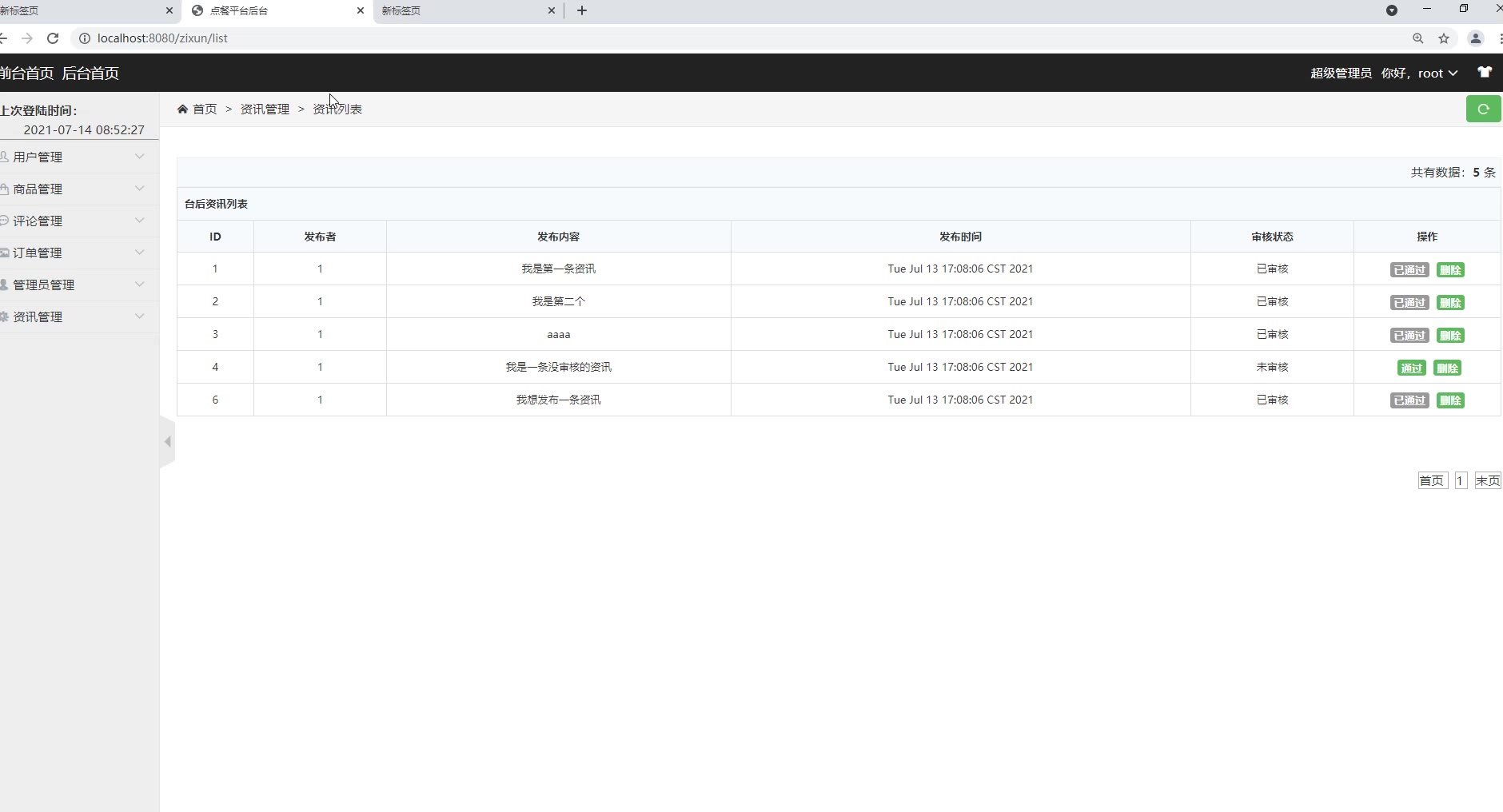The height and width of the screenshot is (812, 1503).
Task: Go to 后台首页 link
Action: pos(90,73)
